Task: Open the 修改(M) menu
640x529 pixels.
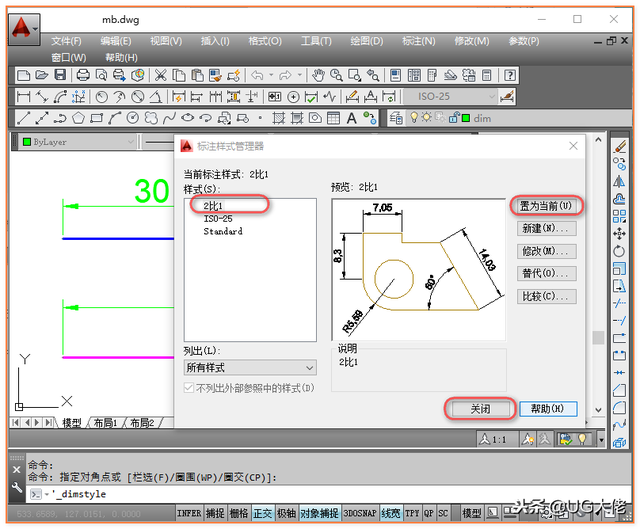Action: click(x=471, y=41)
